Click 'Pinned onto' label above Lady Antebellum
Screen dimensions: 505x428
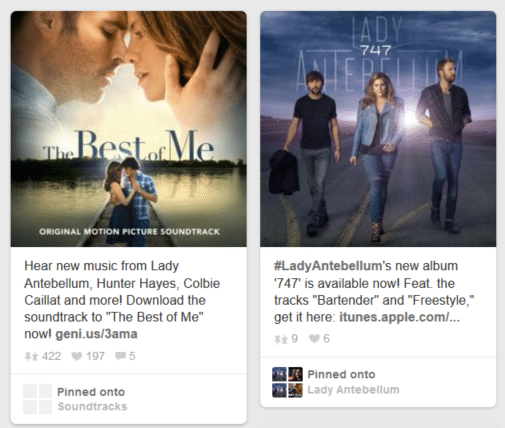click(x=341, y=375)
